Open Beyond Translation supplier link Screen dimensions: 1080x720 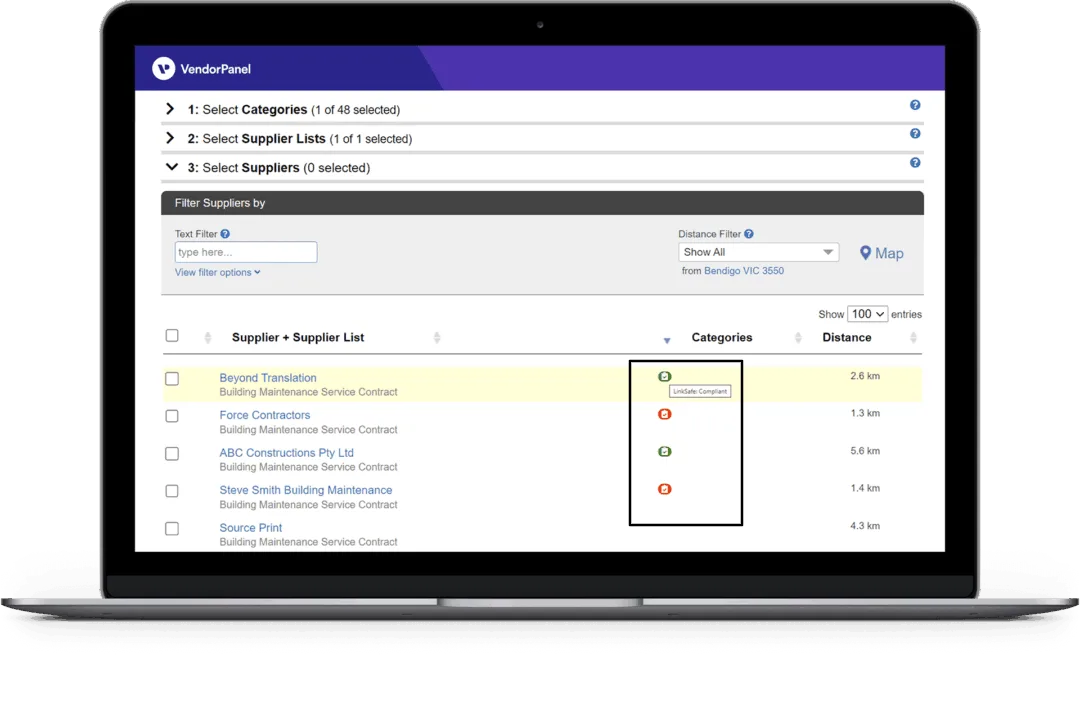click(268, 378)
